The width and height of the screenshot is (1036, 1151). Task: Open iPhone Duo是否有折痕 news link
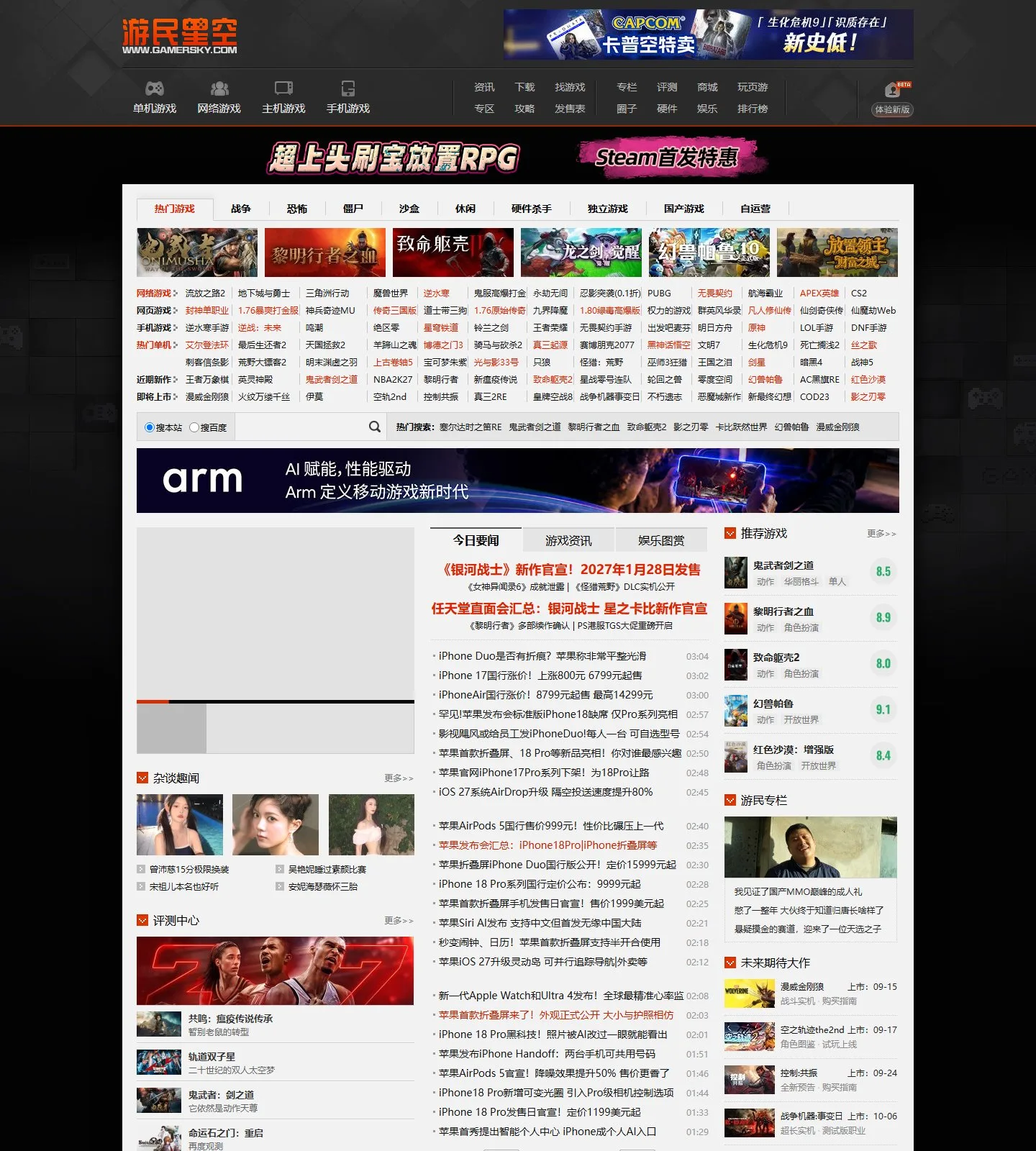point(542,656)
